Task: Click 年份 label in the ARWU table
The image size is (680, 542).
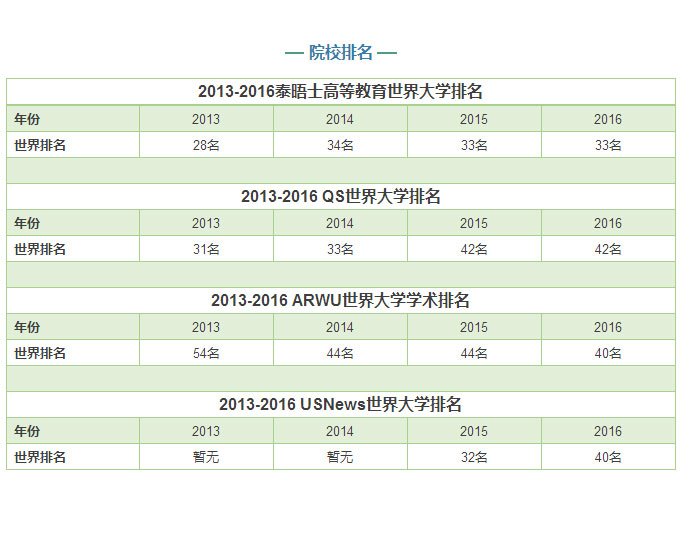Action: 27,327
